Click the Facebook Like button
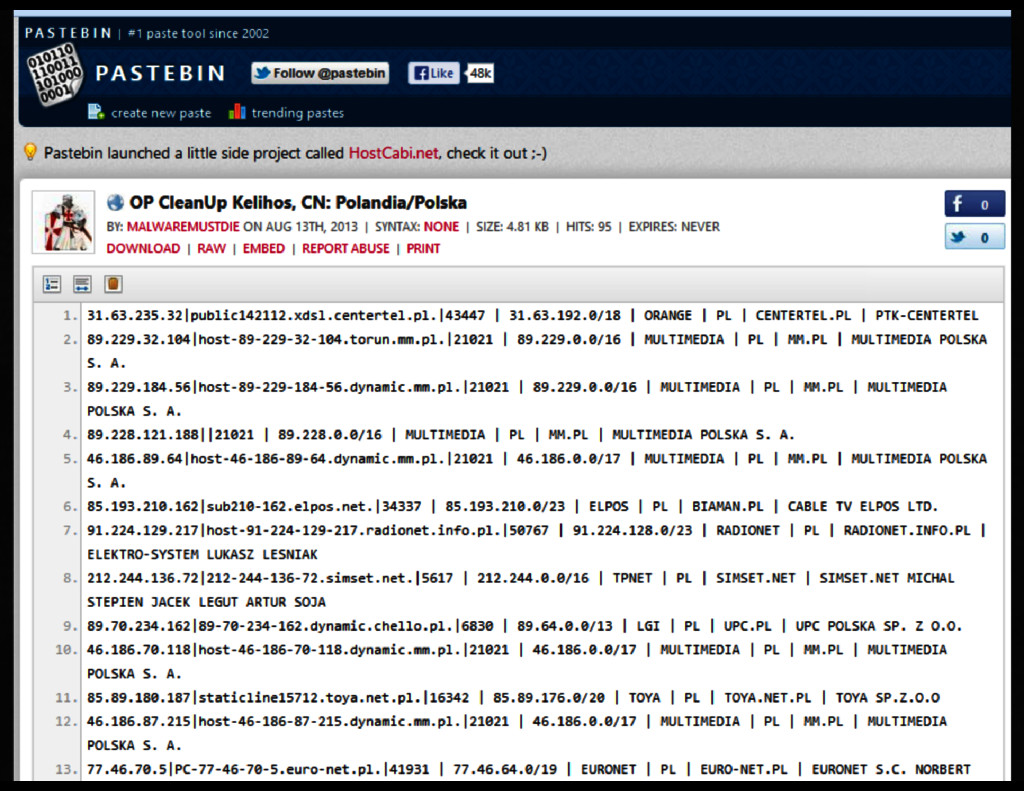The height and width of the screenshot is (791, 1024). click(434, 73)
